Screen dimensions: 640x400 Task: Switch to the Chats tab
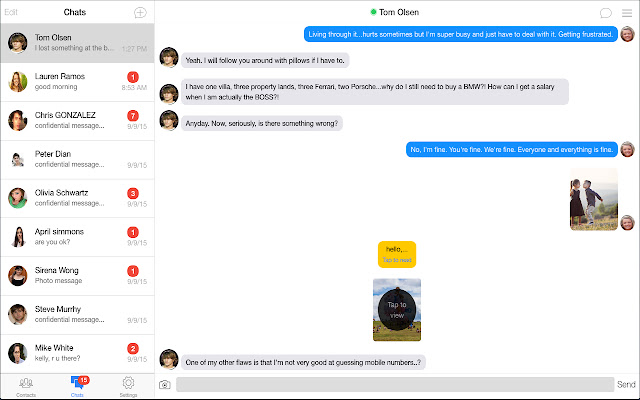pyautogui.click(x=77, y=387)
